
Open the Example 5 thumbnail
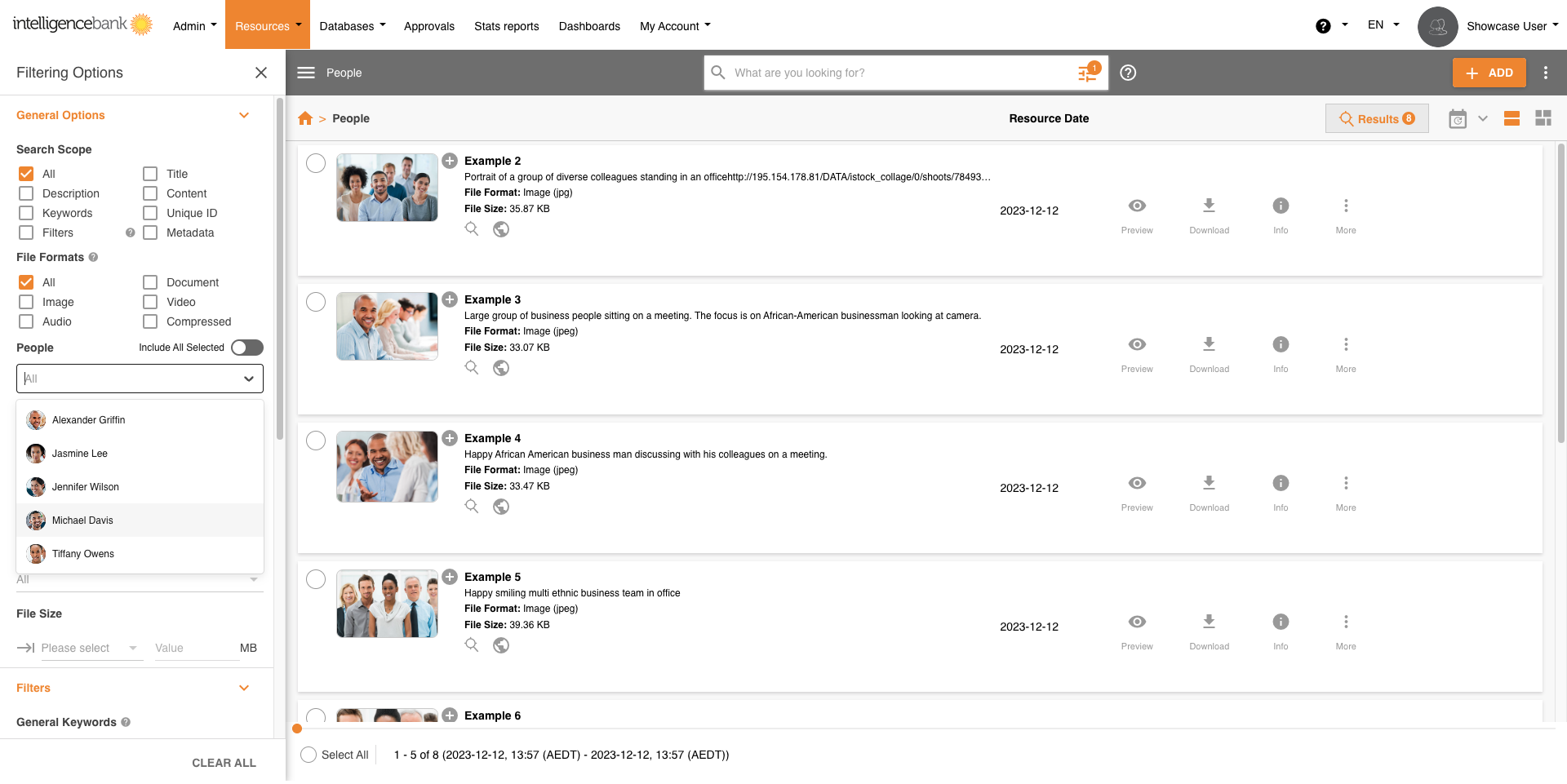(387, 604)
